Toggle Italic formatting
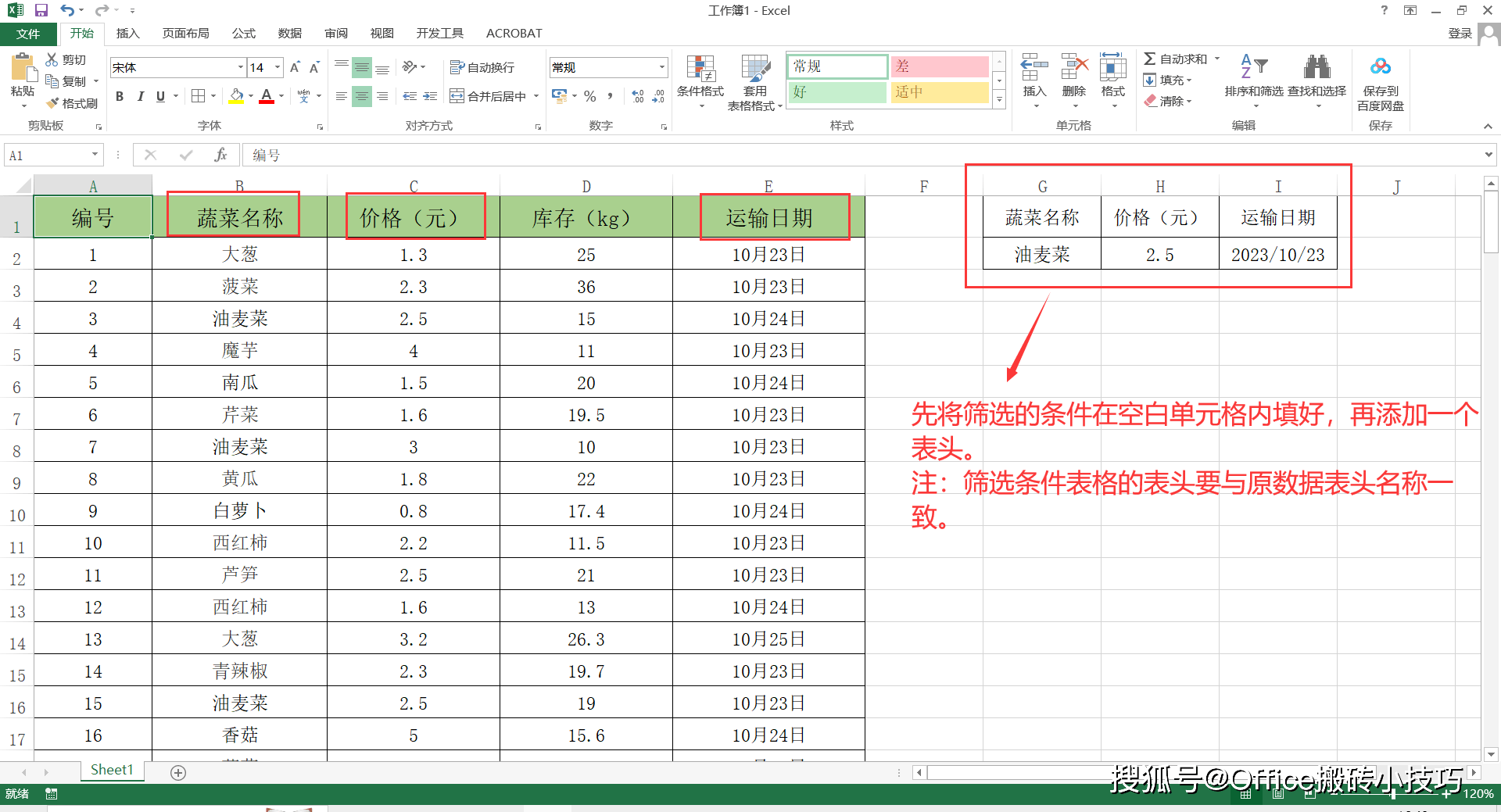The width and height of the screenshot is (1501, 812). [140, 96]
